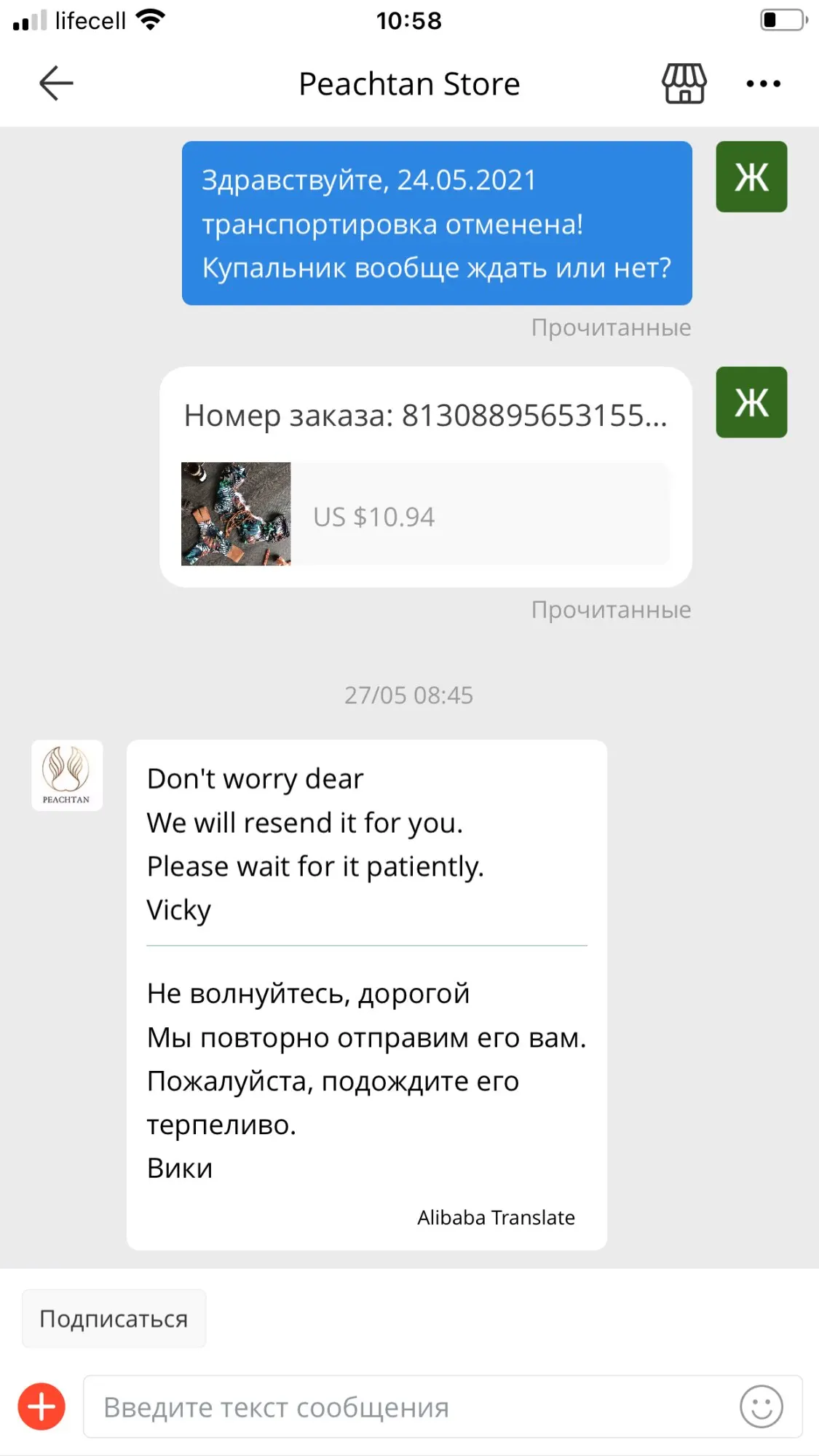Open the store page via shop icon
The width and height of the screenshot is (819, 1456).
684,83
